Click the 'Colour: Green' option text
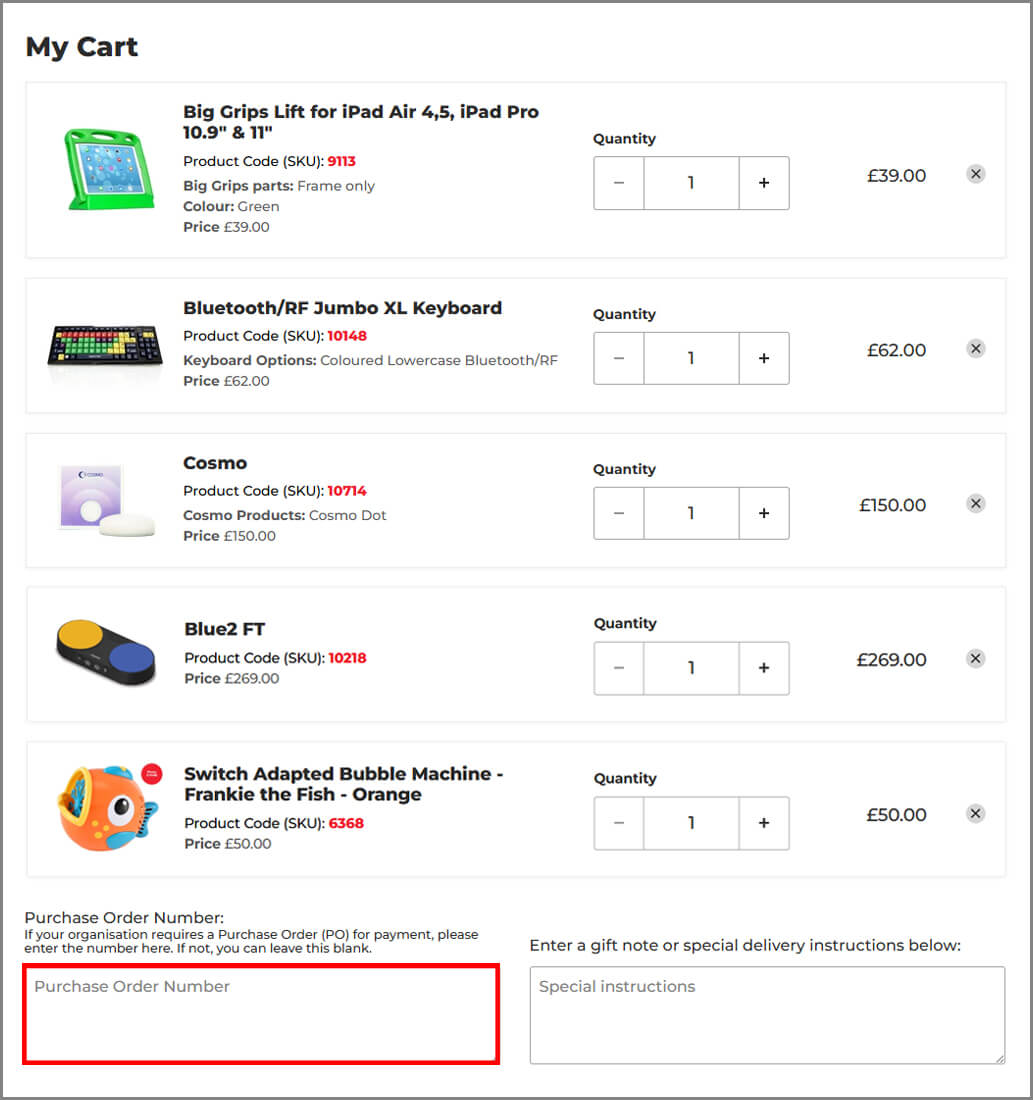 (231, 207)
